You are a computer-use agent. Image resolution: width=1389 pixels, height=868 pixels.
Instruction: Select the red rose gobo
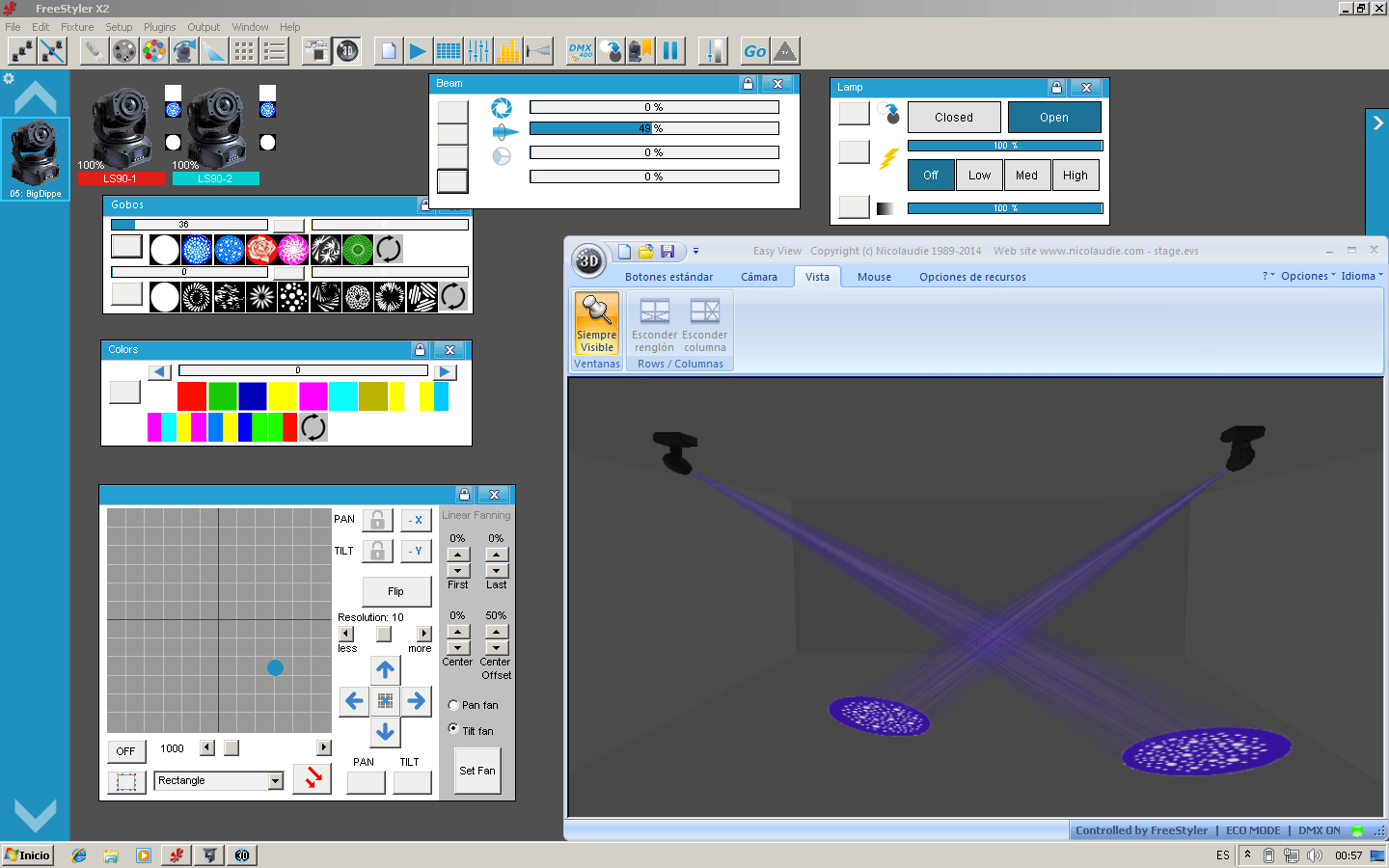(x=261, y=250)
